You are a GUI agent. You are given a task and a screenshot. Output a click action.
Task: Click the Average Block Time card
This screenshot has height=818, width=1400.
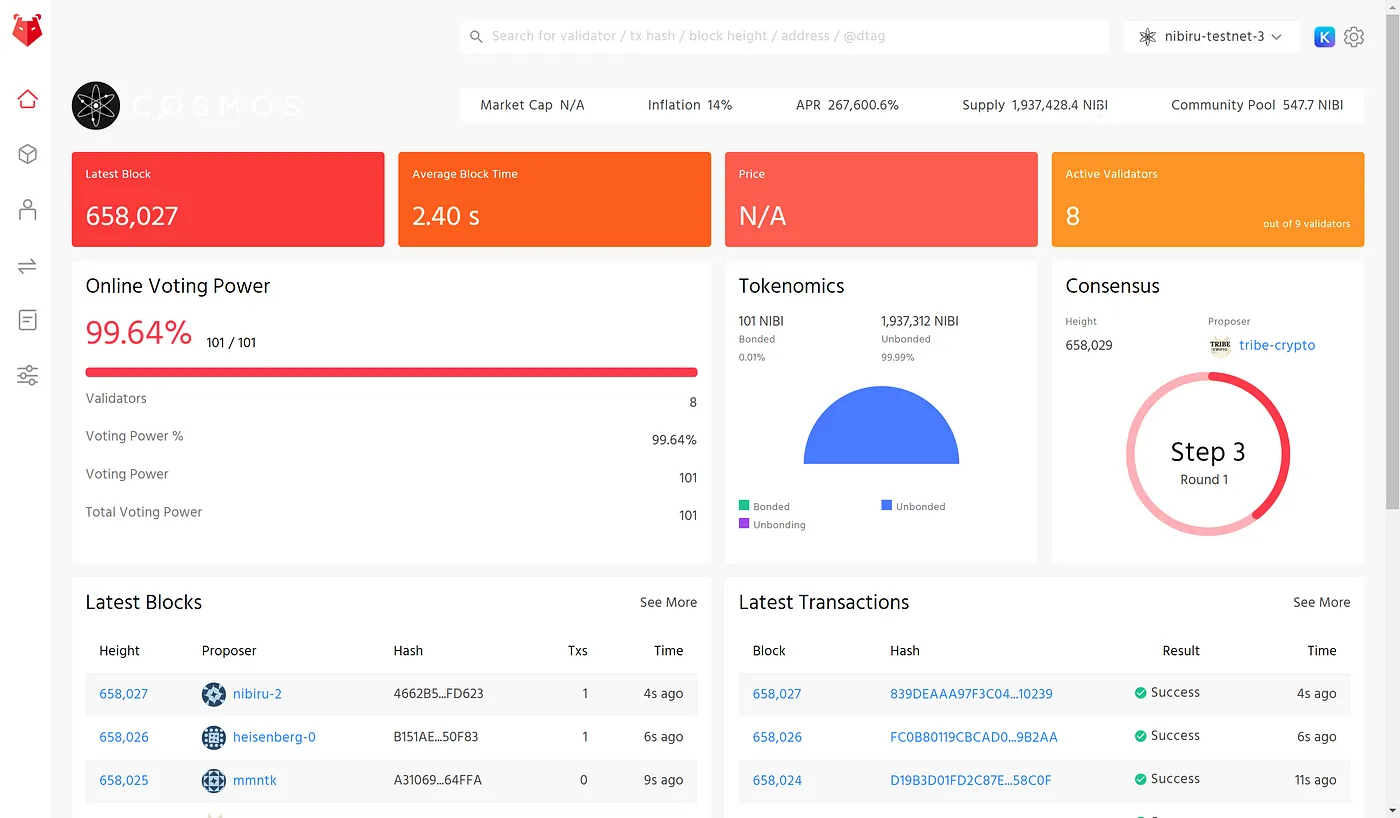point(555,199)
